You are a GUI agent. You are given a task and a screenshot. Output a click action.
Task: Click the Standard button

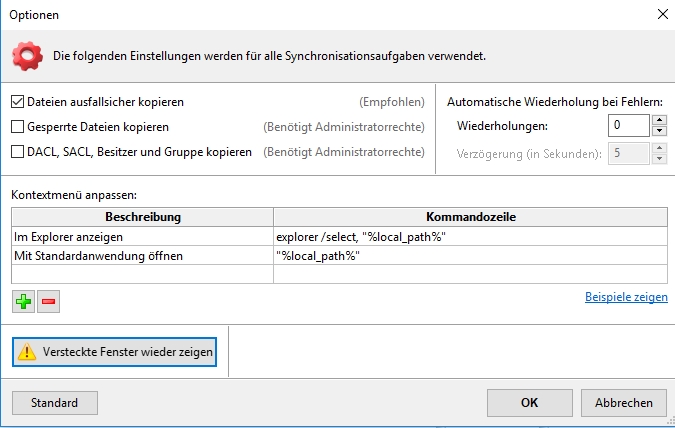pos(55,403)
